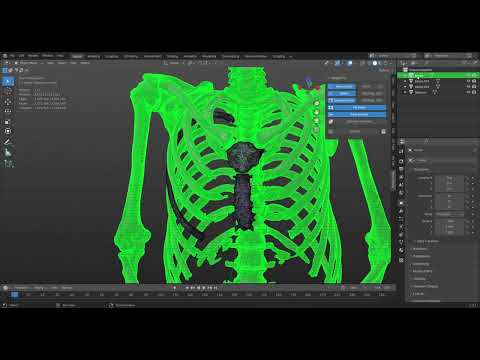Jump to the first frame
Viewport: 480px width, 360px height.
click(187, 288)
